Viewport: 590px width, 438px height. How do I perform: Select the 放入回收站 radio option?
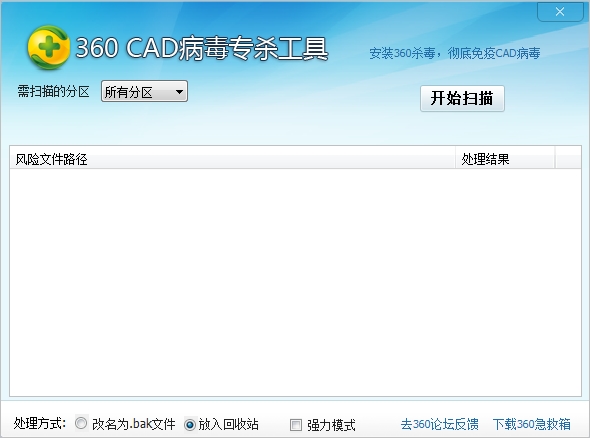tap(190, 424)
